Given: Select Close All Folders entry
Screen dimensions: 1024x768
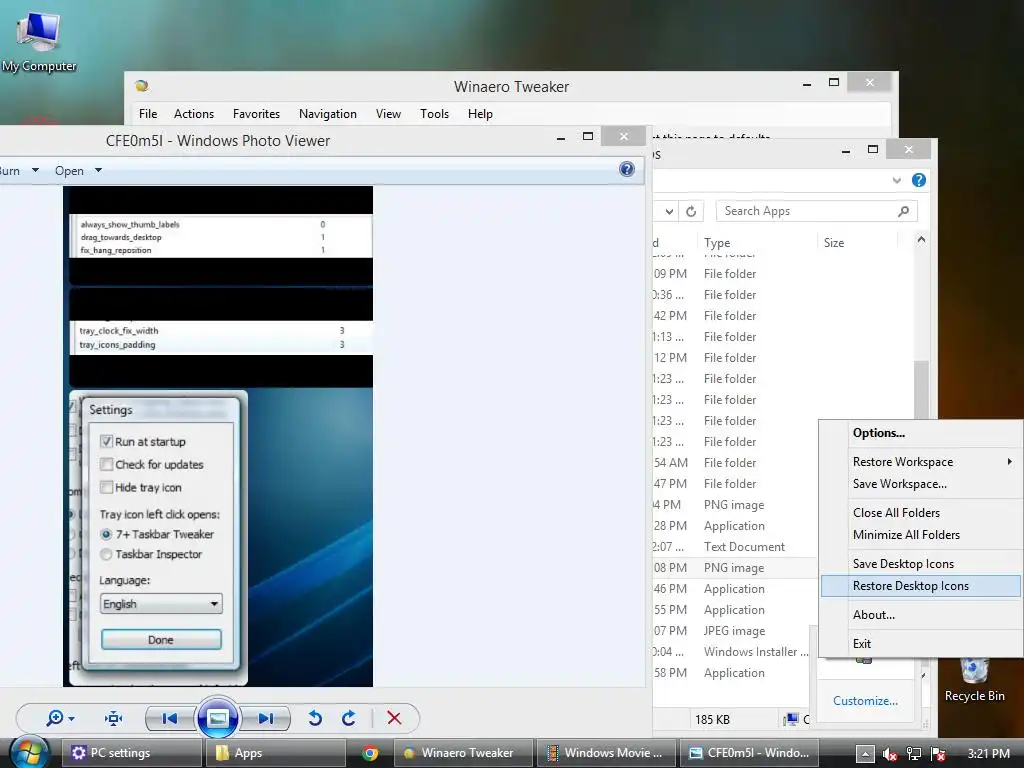Looking at the screenshot, I should (921, 513).
